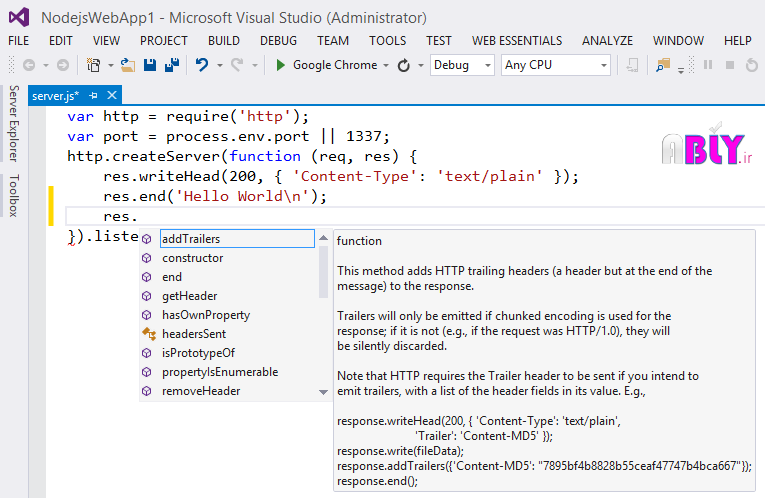Select getHeader in the IntelliSense list
765x498 pixels.
(189, 296)
